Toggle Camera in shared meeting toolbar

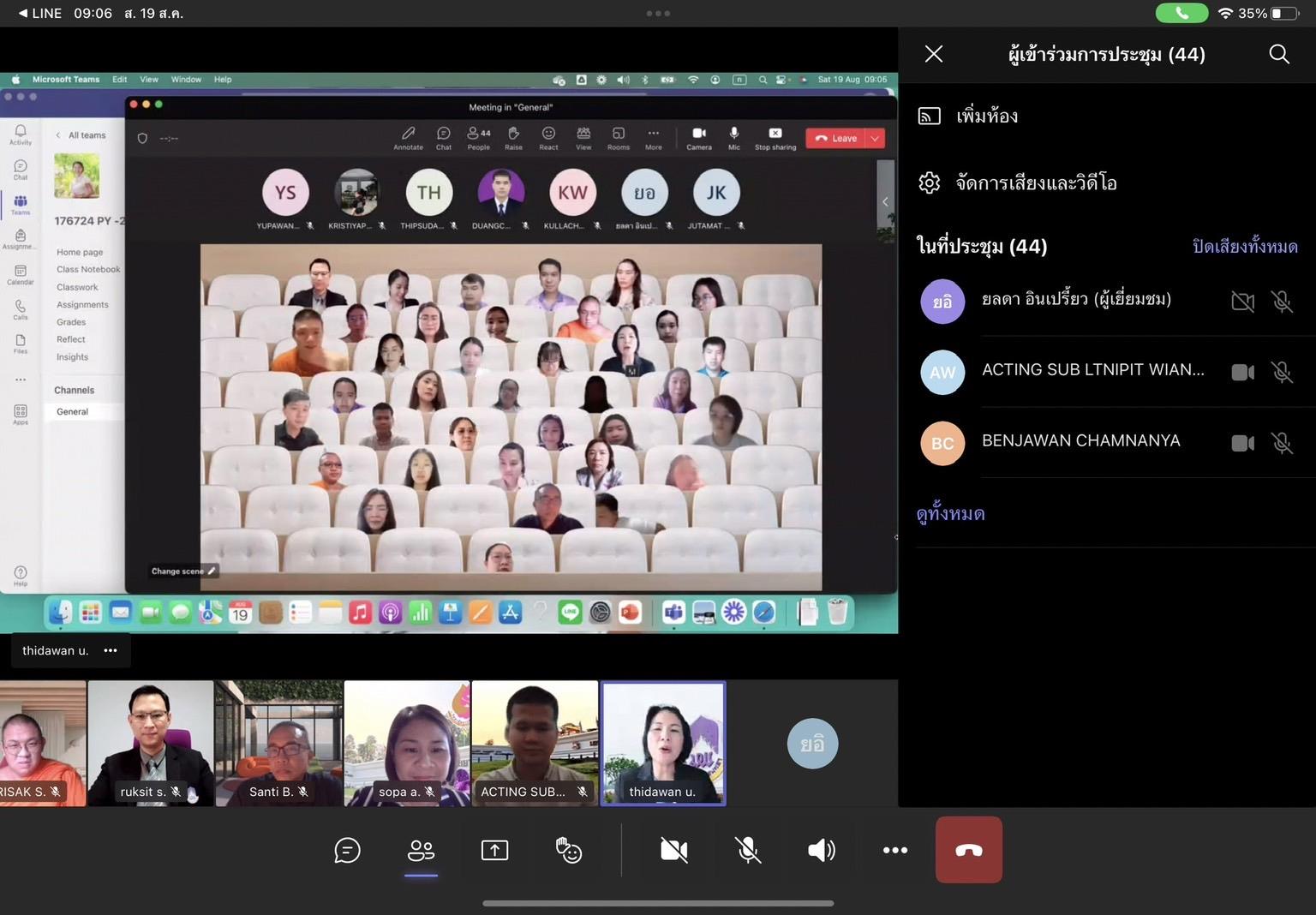click(699, 138)
